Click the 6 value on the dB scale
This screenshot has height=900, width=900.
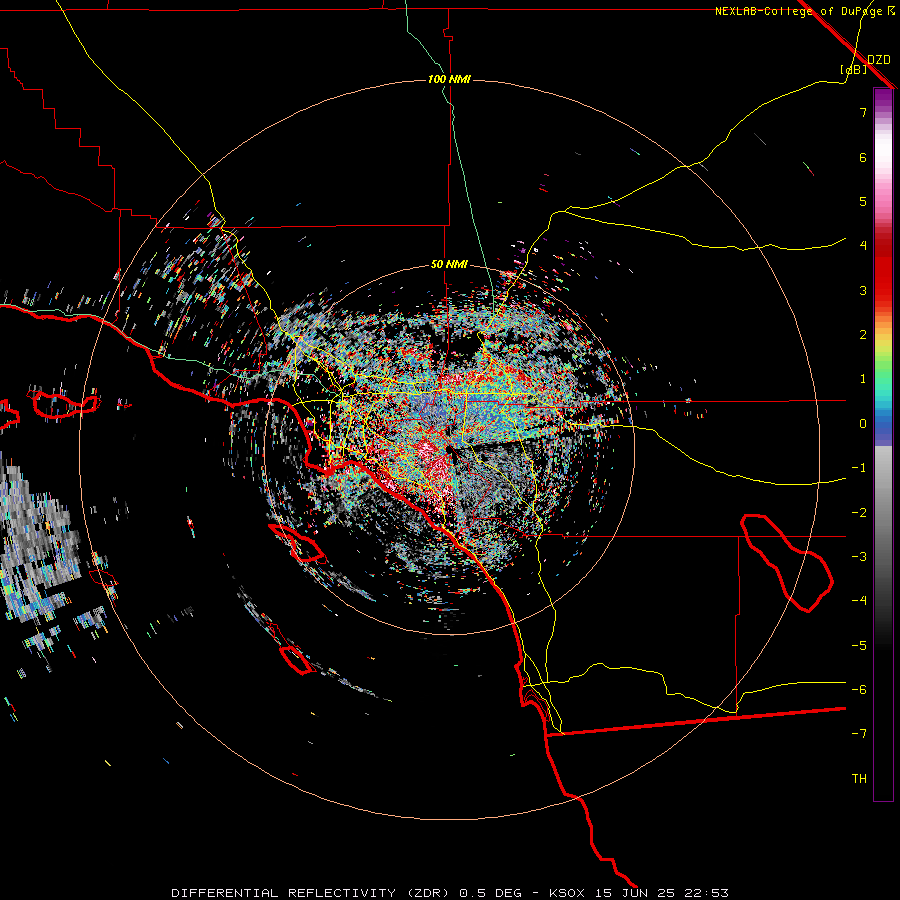click(x=863, y=157)
